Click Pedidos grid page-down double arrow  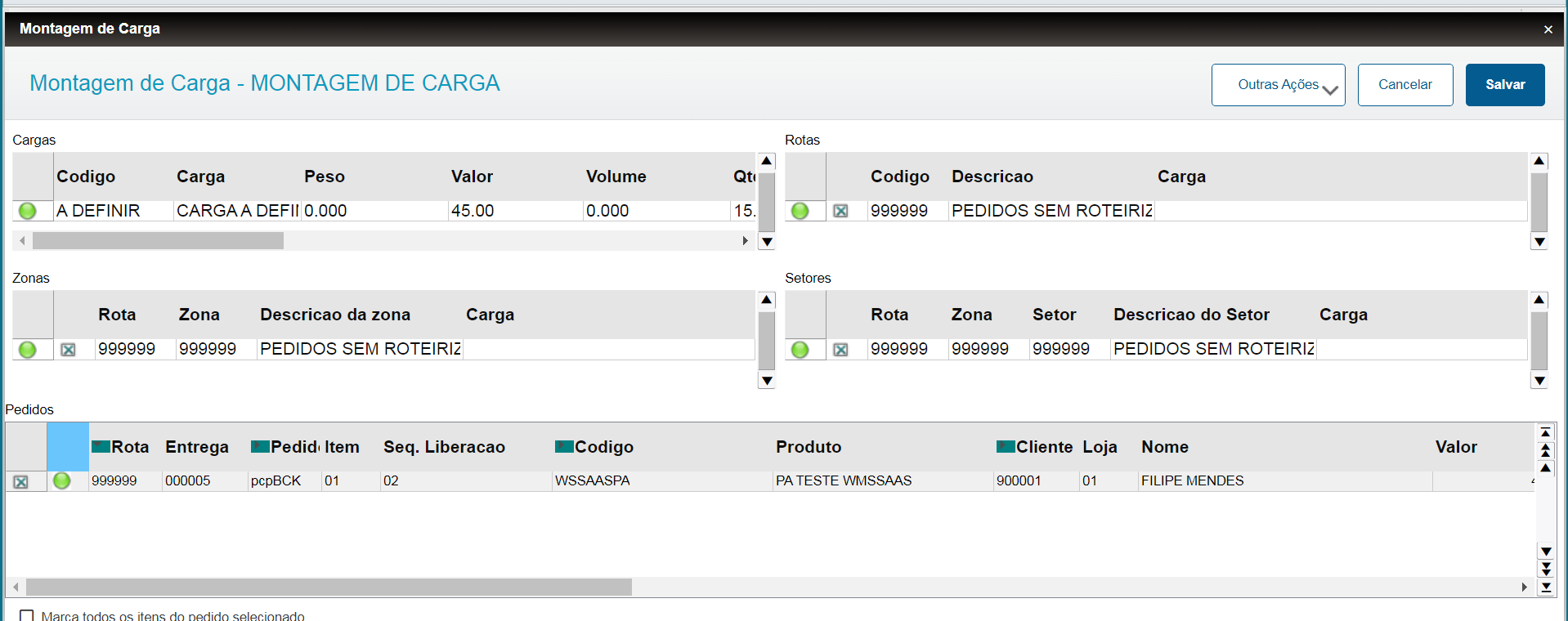pyautogui.click(x=1545, y=570)
